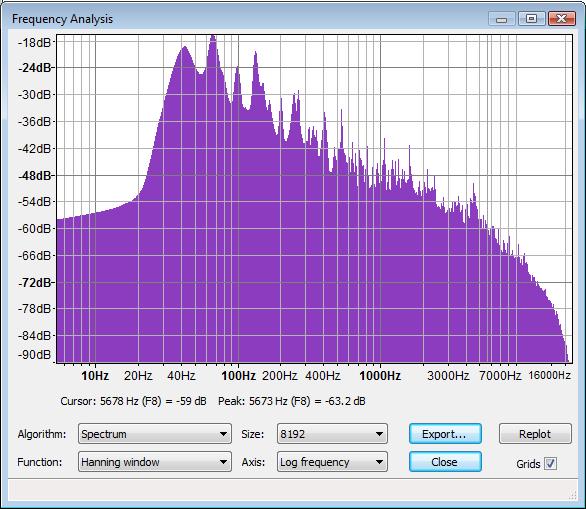
Task: Click the Replot button
Action: 535,434
